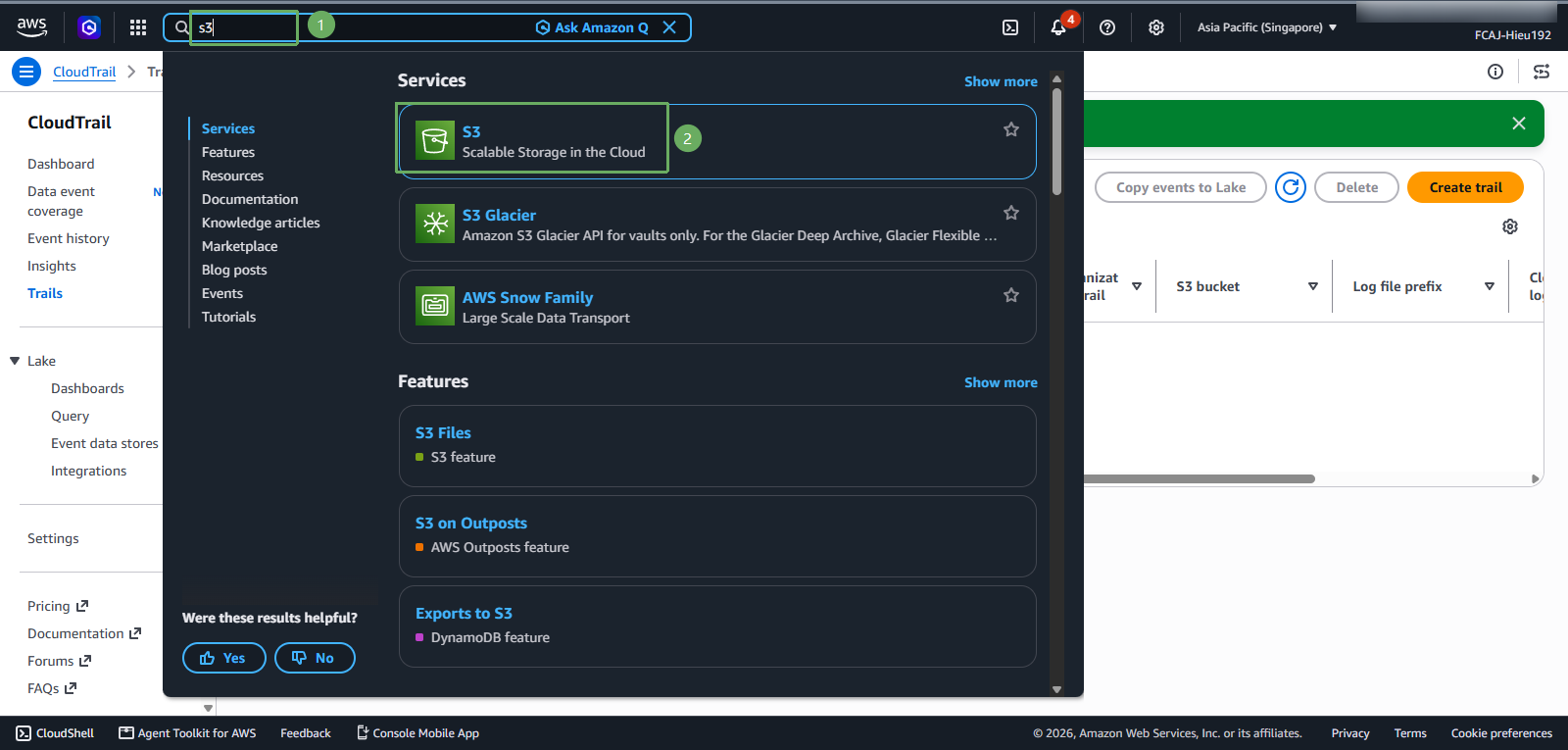Screen dimensions: 1568x750
Task: Open the S3 Files feature result
Action: pyautogui.click(x=443, y=432)
